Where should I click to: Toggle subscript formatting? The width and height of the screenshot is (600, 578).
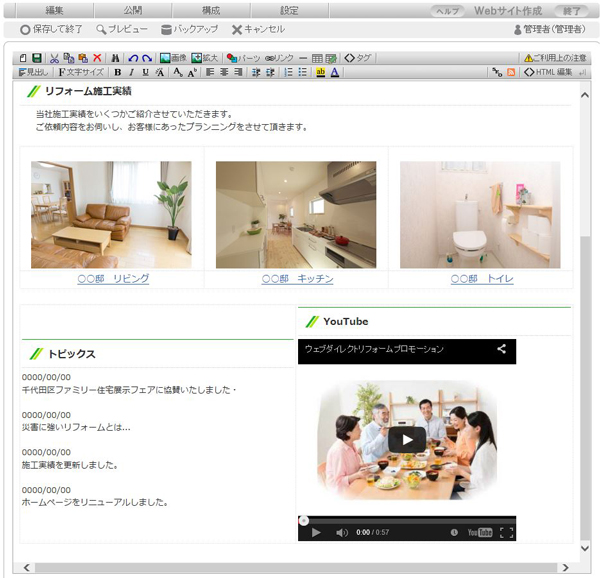178,72
